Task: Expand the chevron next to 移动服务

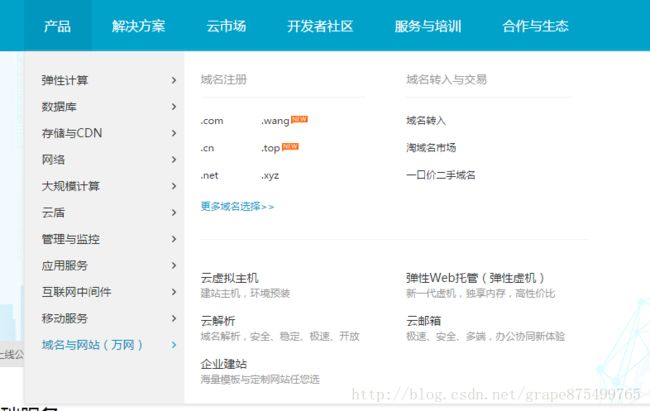Action: click(174, 319)
